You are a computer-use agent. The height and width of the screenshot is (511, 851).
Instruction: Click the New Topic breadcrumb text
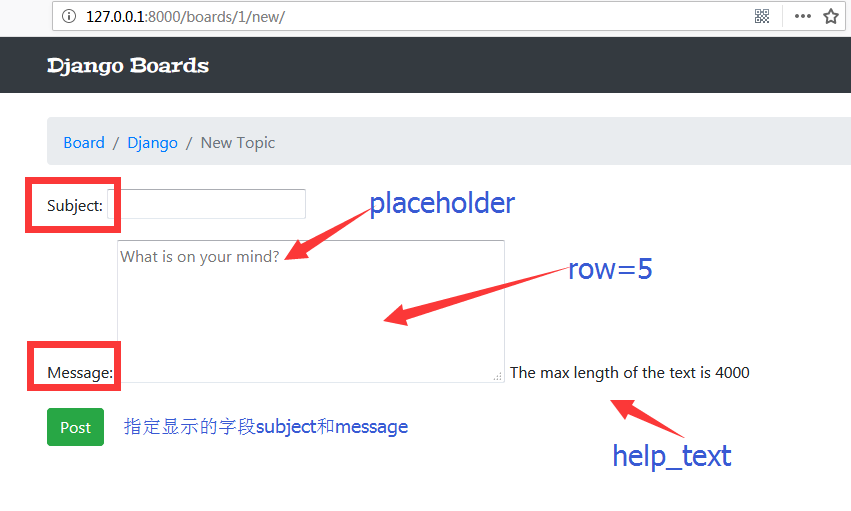(238, 143)
